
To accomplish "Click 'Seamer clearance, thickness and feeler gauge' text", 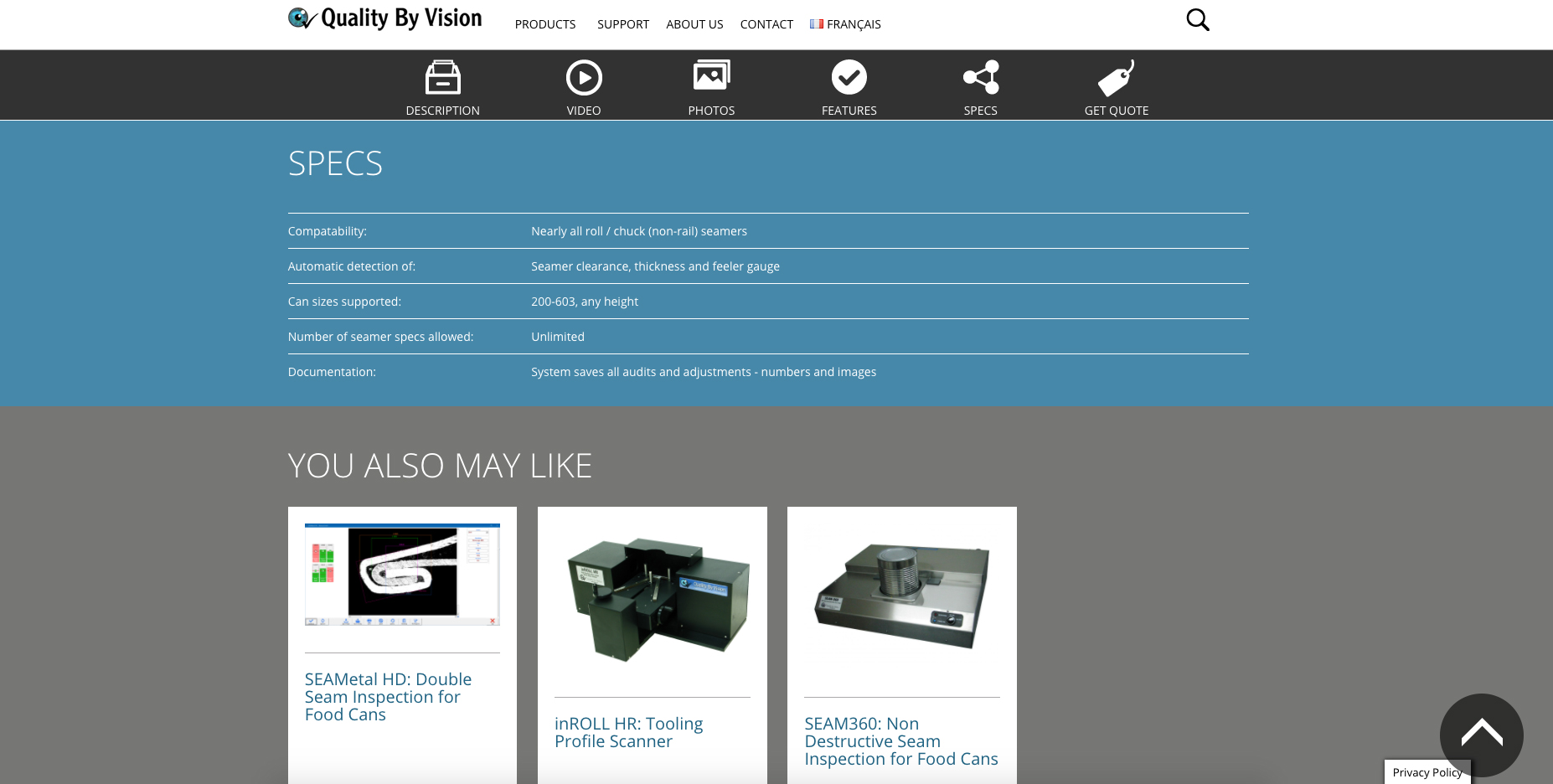I will click(655, 266).
